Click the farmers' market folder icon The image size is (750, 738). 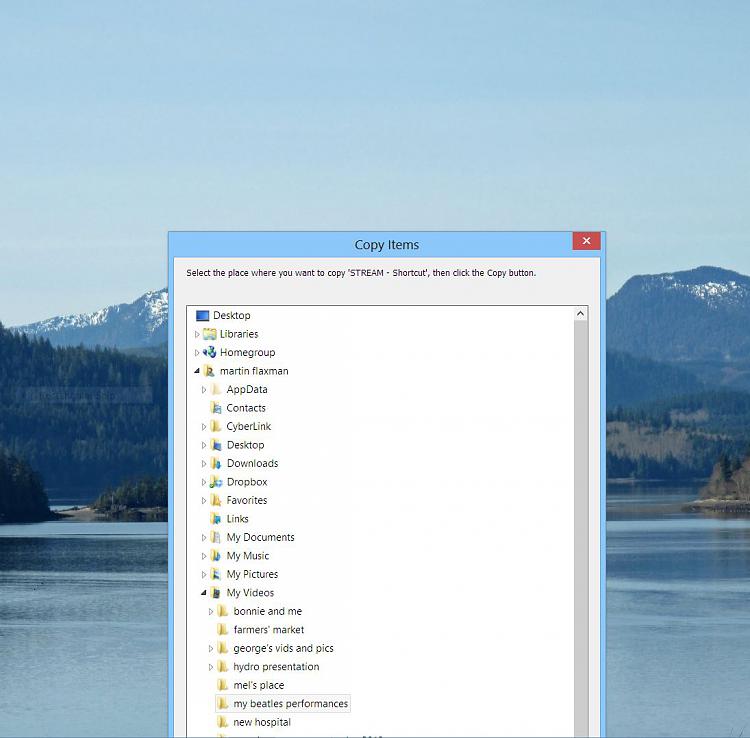[223, 630]
